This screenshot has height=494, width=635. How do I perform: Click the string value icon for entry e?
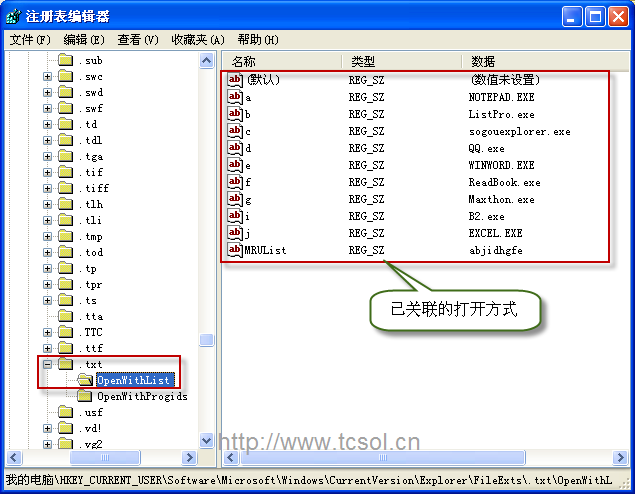[x=235, y=165]
